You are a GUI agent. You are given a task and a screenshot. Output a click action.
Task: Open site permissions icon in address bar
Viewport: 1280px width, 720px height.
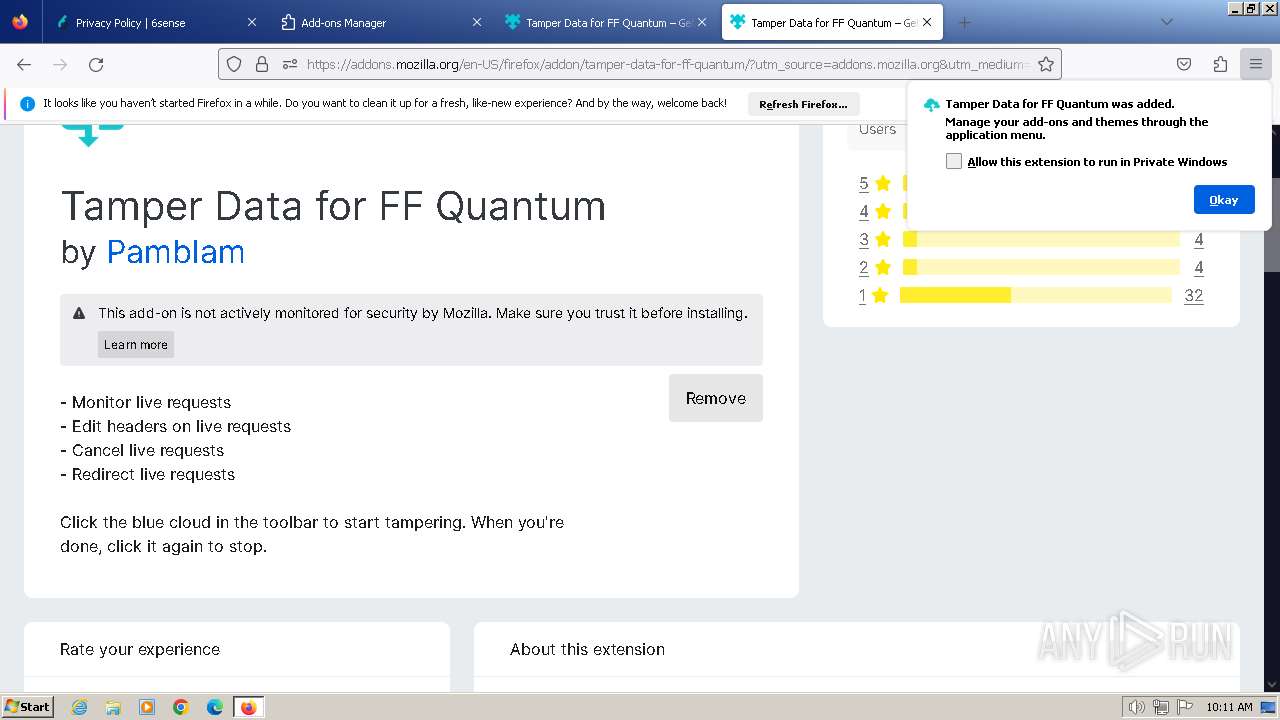click(x=290, y=64)
